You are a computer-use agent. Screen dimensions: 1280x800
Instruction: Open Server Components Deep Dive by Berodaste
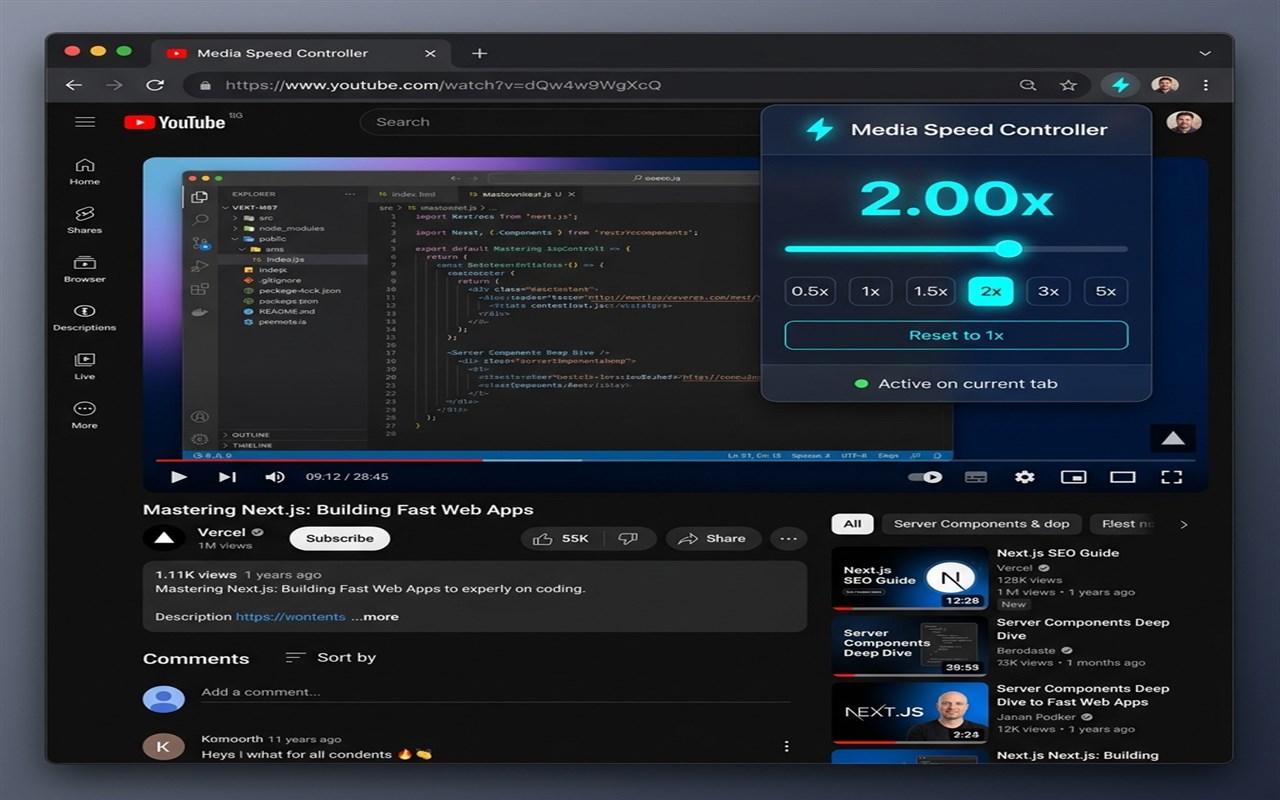[x=1083, y=629]
